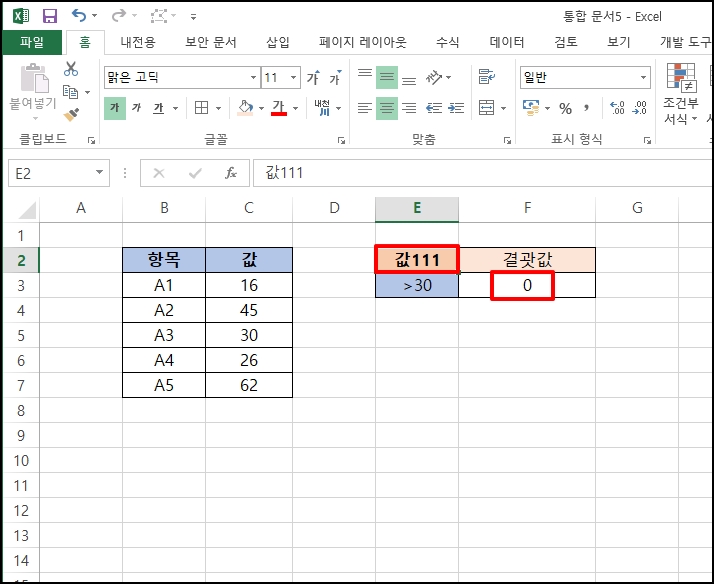The height and width of the screenshot is (584, 714).
Task: Open number format 일반 dropdown
Action: (643, 77)
